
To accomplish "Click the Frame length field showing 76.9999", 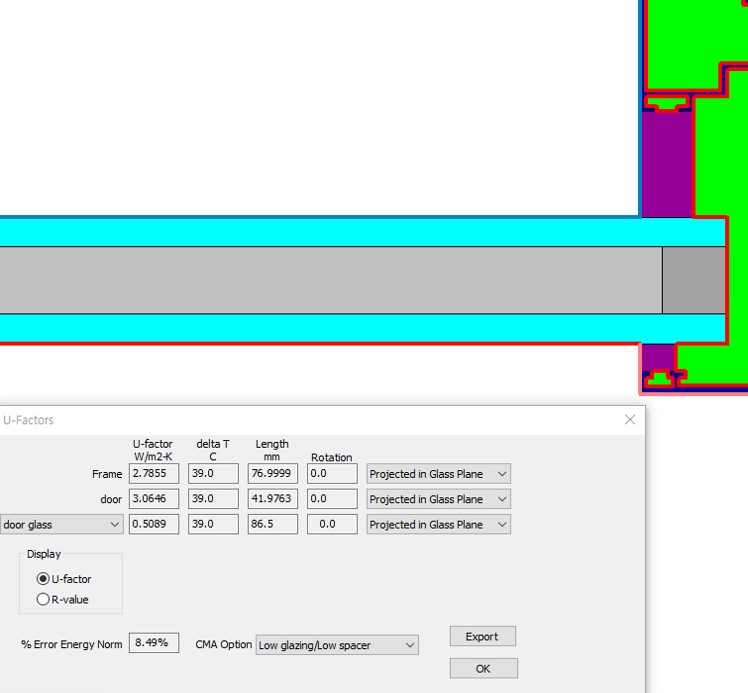I will click(272, 474).
